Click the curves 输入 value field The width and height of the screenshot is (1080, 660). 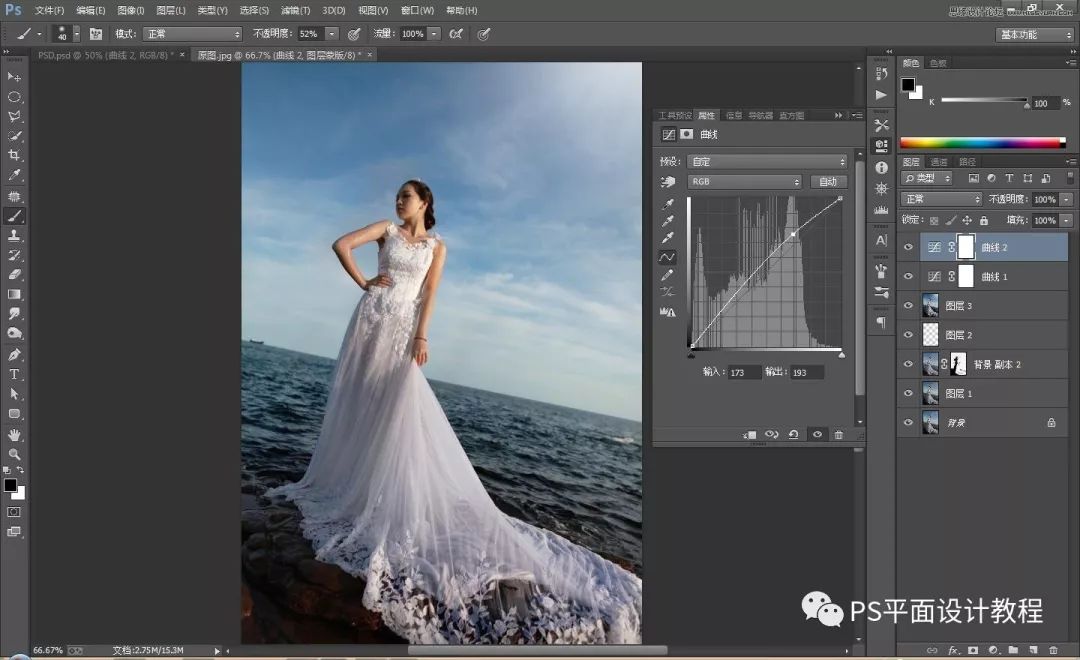[x=745, y=372]
